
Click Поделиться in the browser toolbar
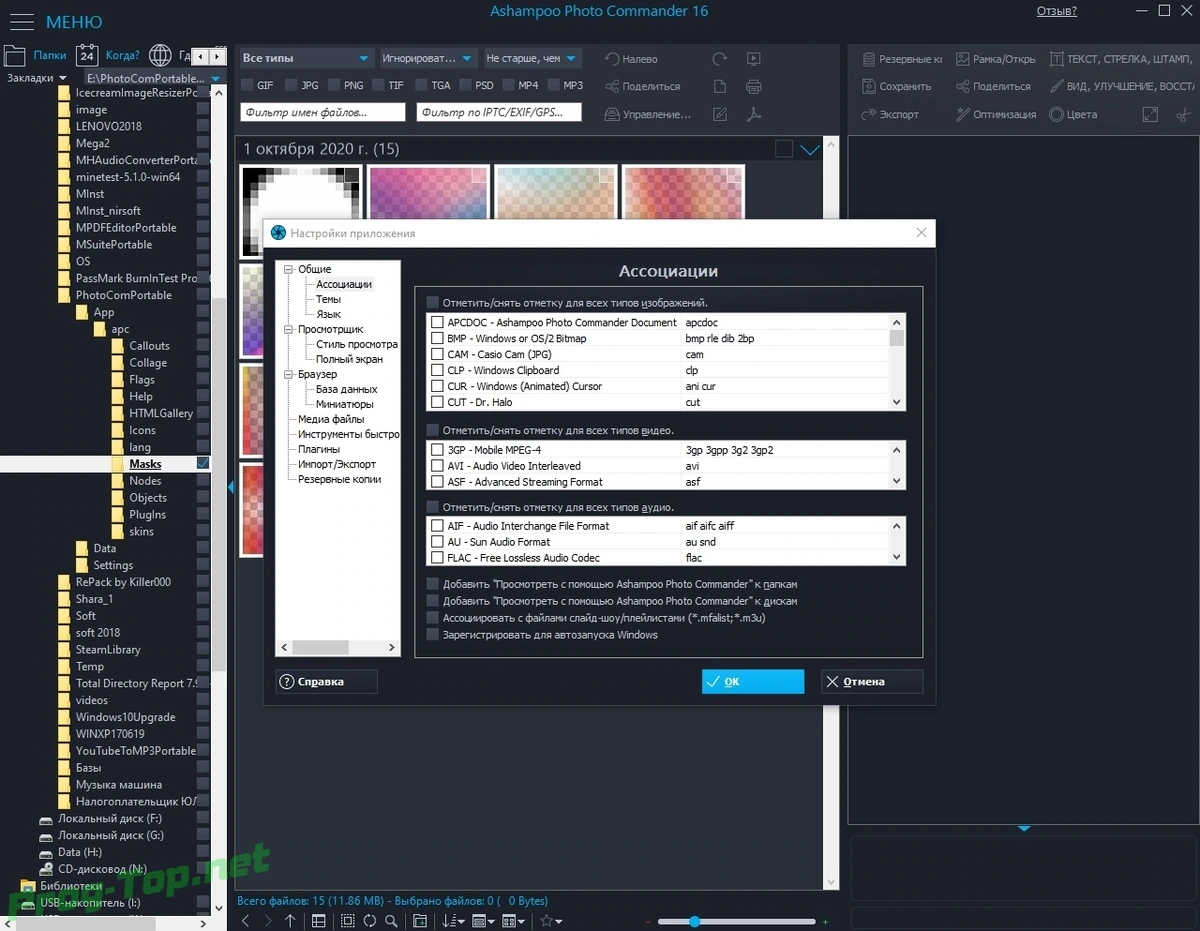tap(642, 87)
